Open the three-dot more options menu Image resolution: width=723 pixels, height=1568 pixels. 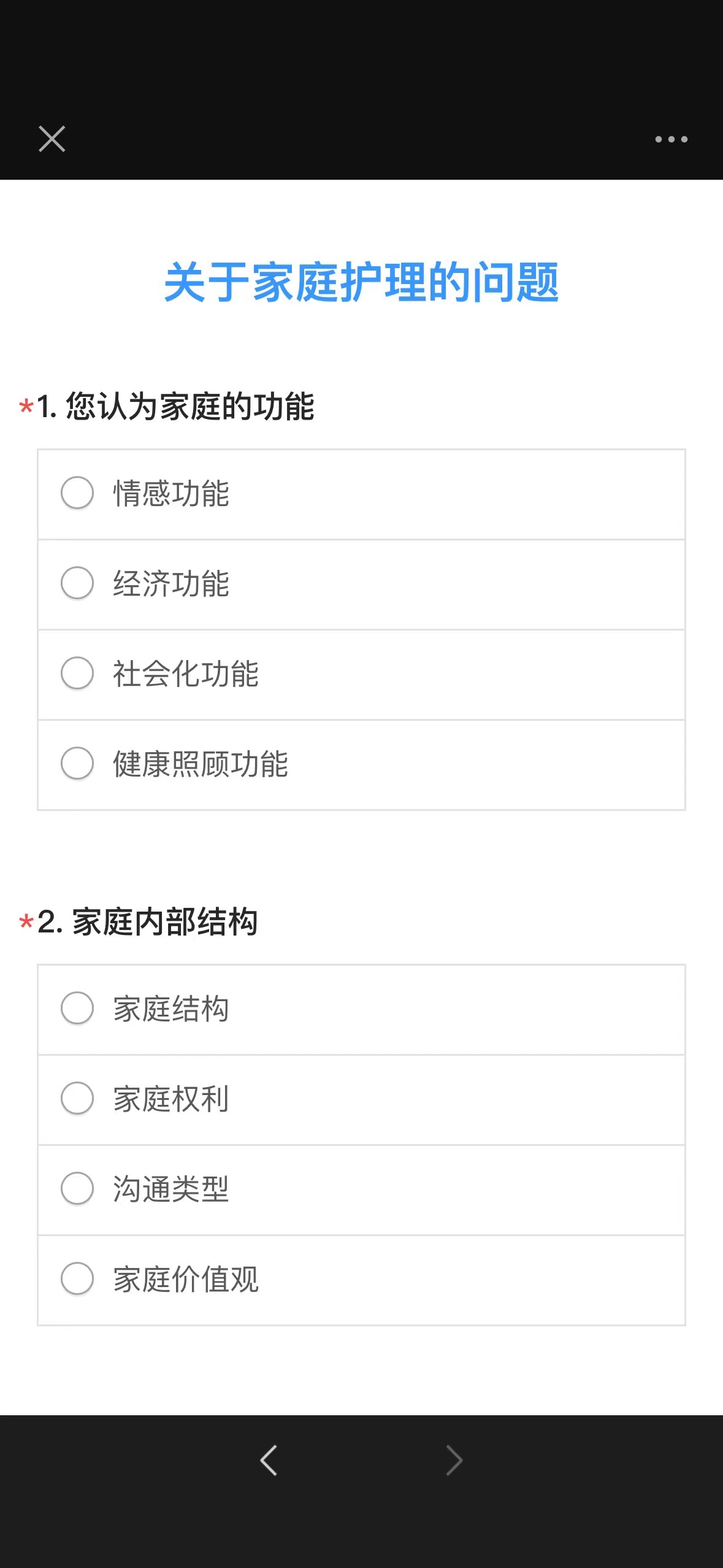tap(671, 139)
